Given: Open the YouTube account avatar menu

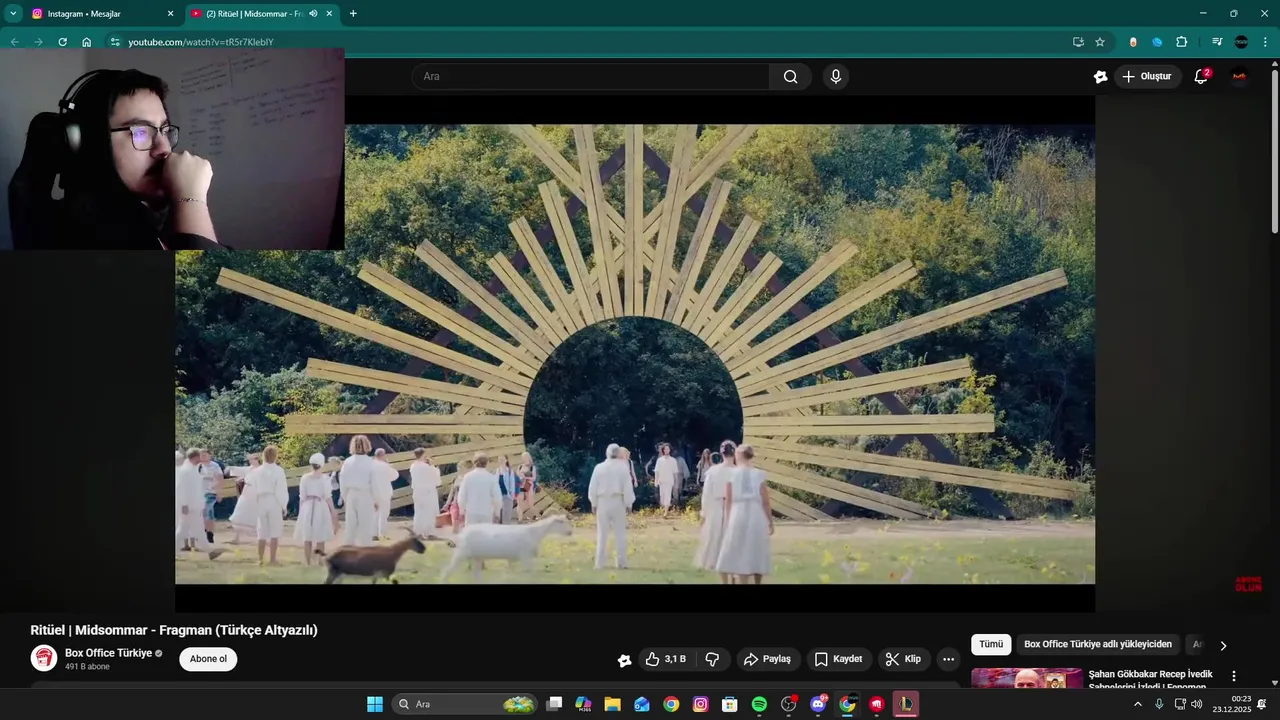Looking at the screenshot, I should click(x=1239, y=77).
